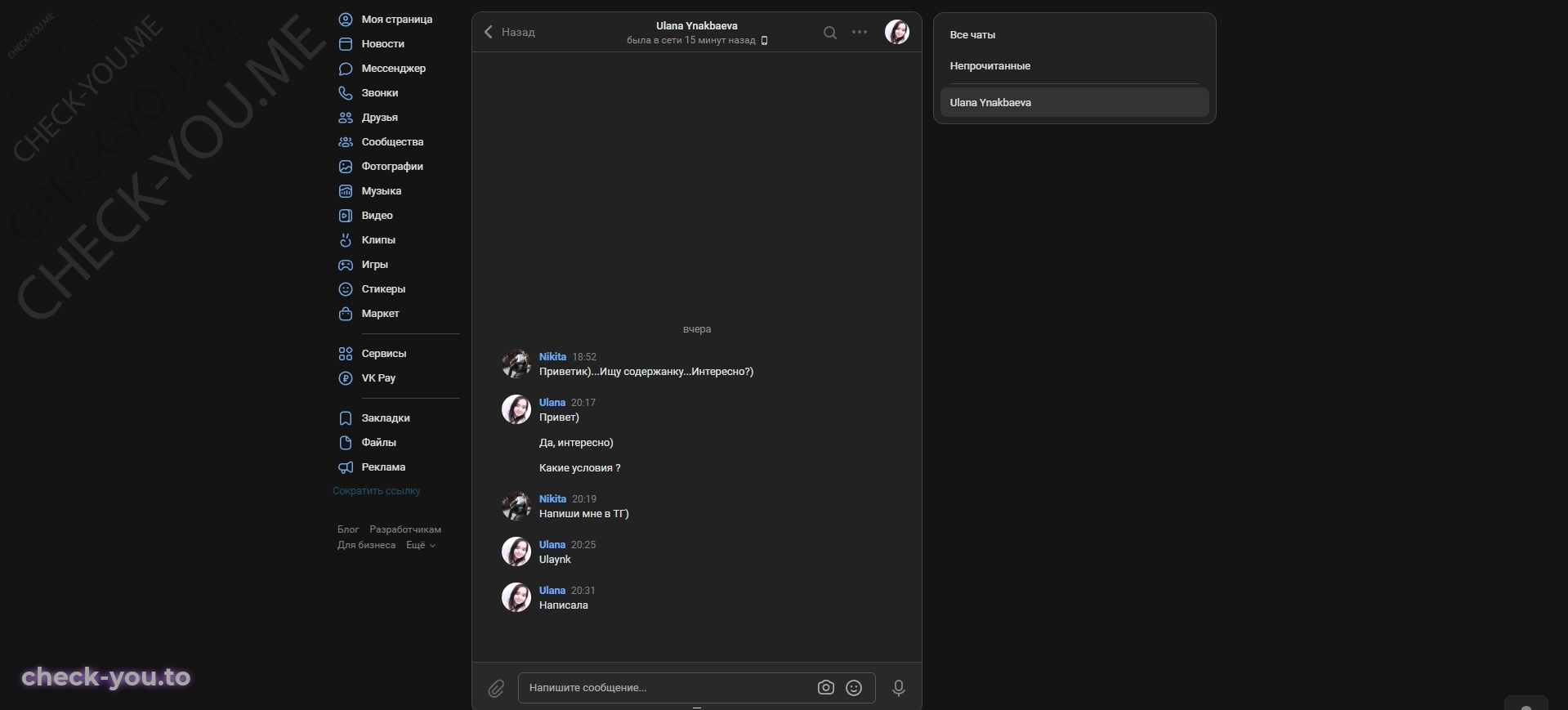Click the "была в сети 15 минут назад" status
This screenshot has height=710, width=1568.
(691, 41)
